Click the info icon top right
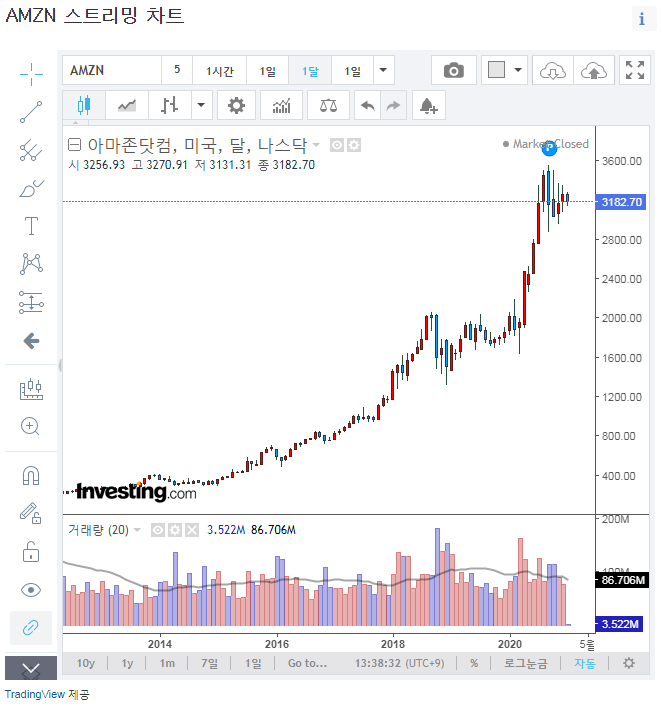The height and width of the screenshot is (710, 663). click(x=643, y=19)
